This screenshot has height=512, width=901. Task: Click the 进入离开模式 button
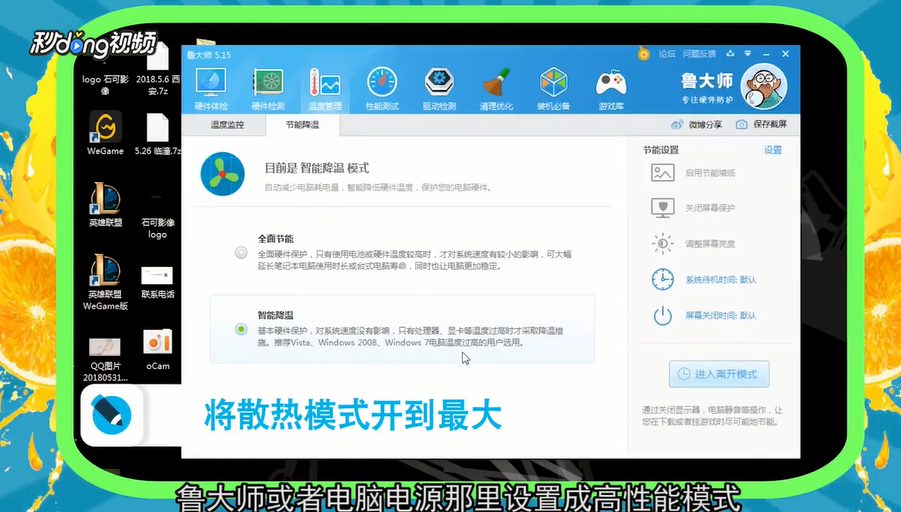(x=719, y=374)
